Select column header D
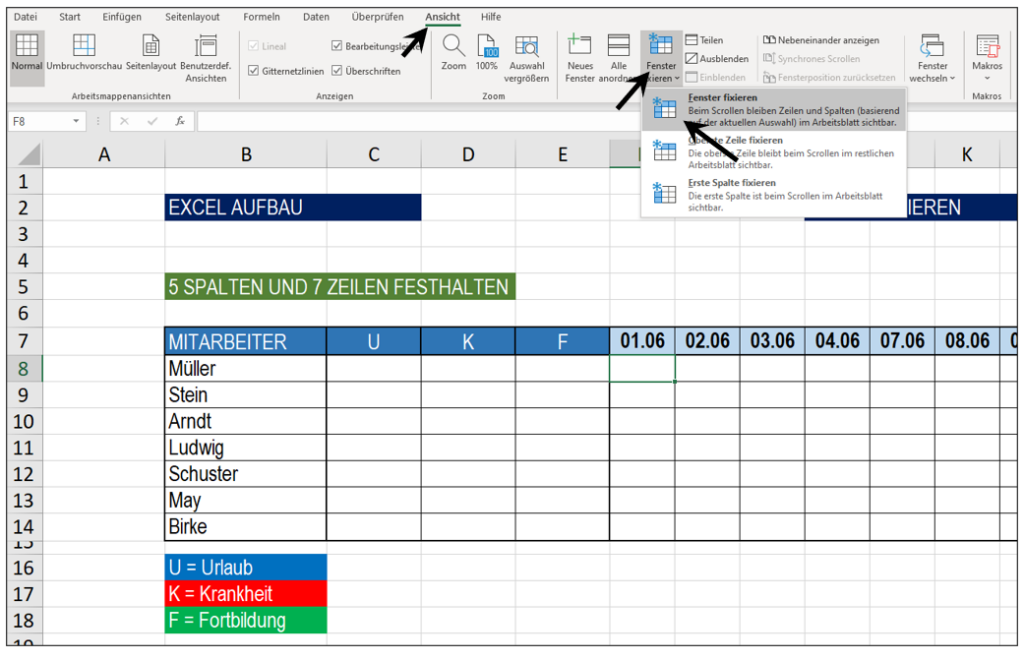The height and width of the screenshot is (660, 1024). (x=468, y=155)
